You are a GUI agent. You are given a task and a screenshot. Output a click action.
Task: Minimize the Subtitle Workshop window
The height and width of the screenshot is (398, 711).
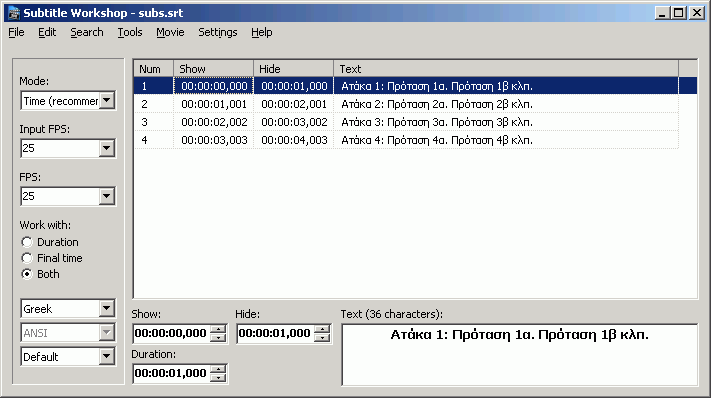coord(662,13)
